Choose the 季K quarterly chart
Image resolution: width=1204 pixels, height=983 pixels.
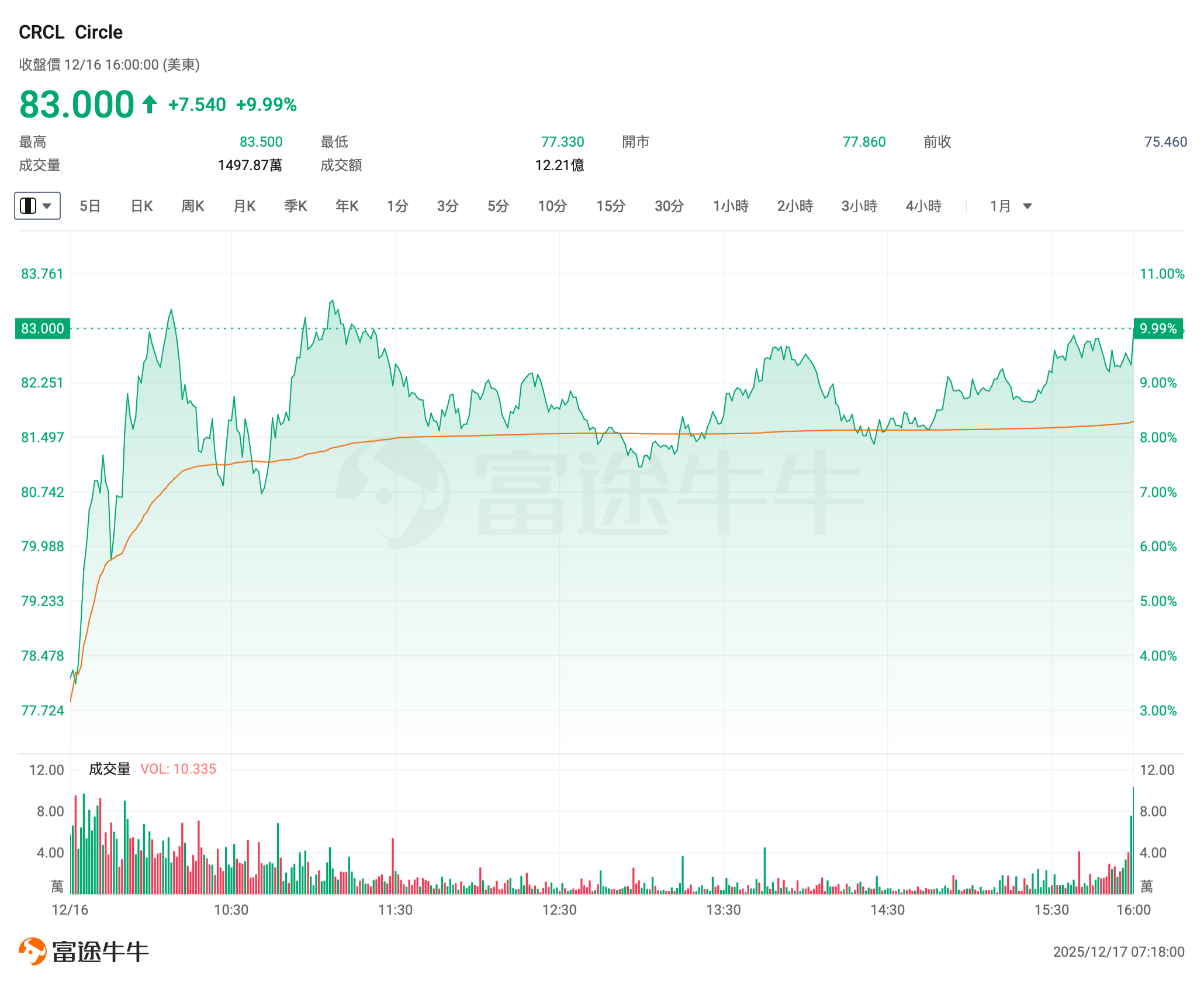[296, 206]
